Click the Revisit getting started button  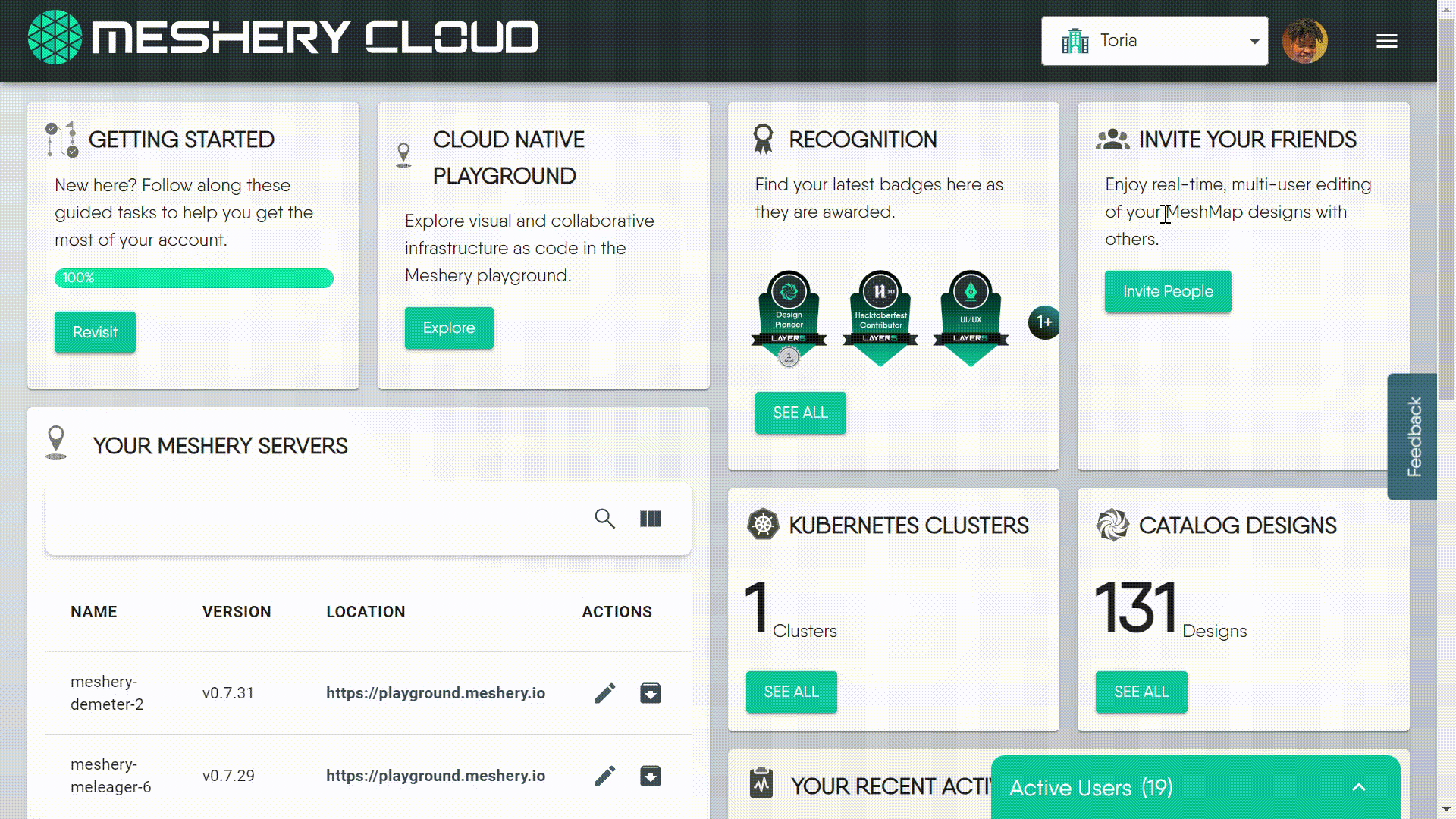click(x=95, y=332)
